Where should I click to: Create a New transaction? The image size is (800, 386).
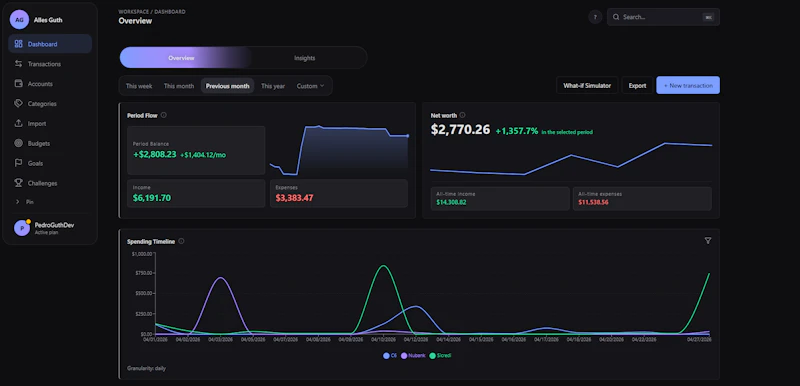(x=688, y=86)
